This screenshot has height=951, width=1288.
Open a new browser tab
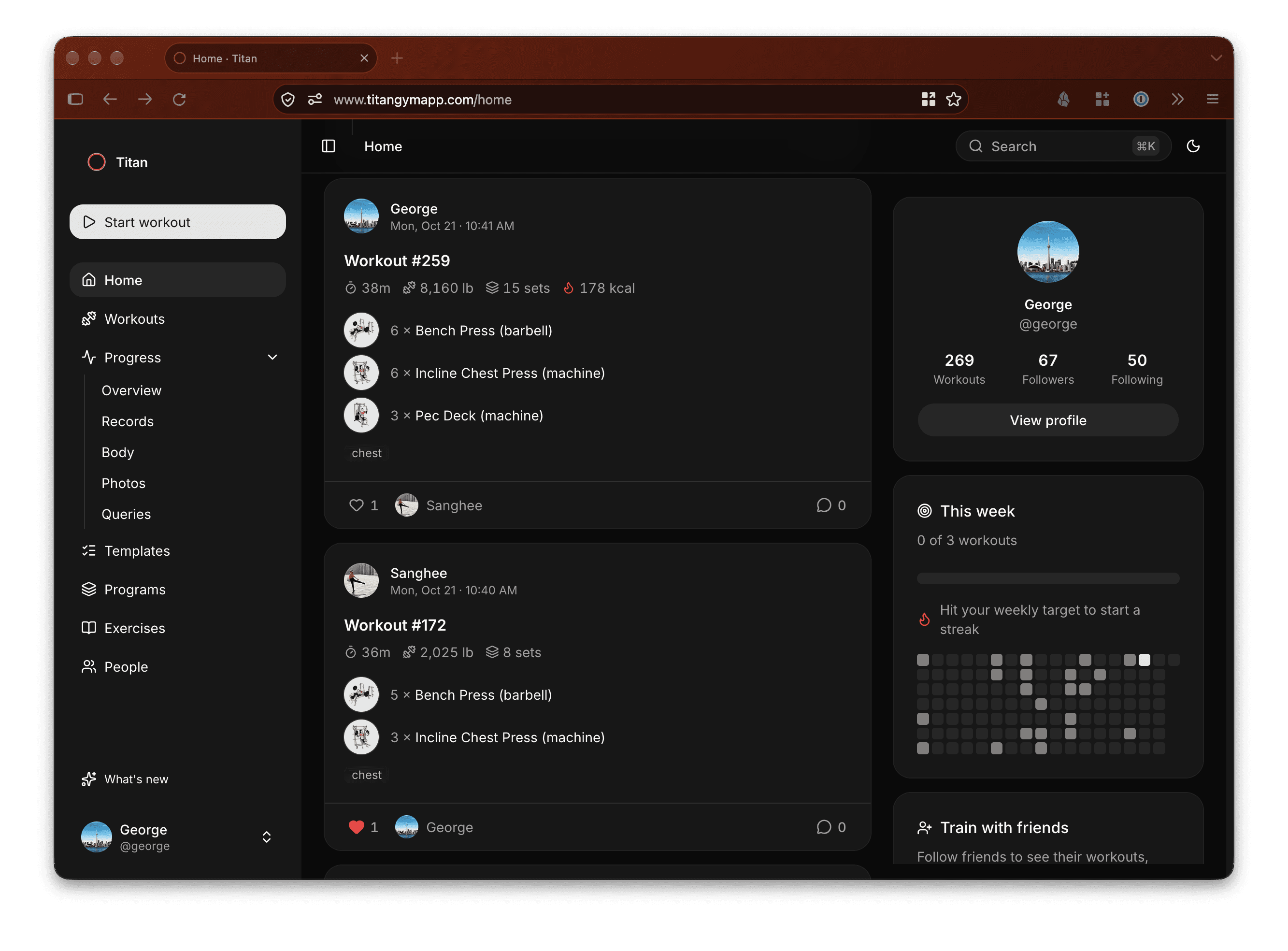pyautogui.click(x=397, y=58)
